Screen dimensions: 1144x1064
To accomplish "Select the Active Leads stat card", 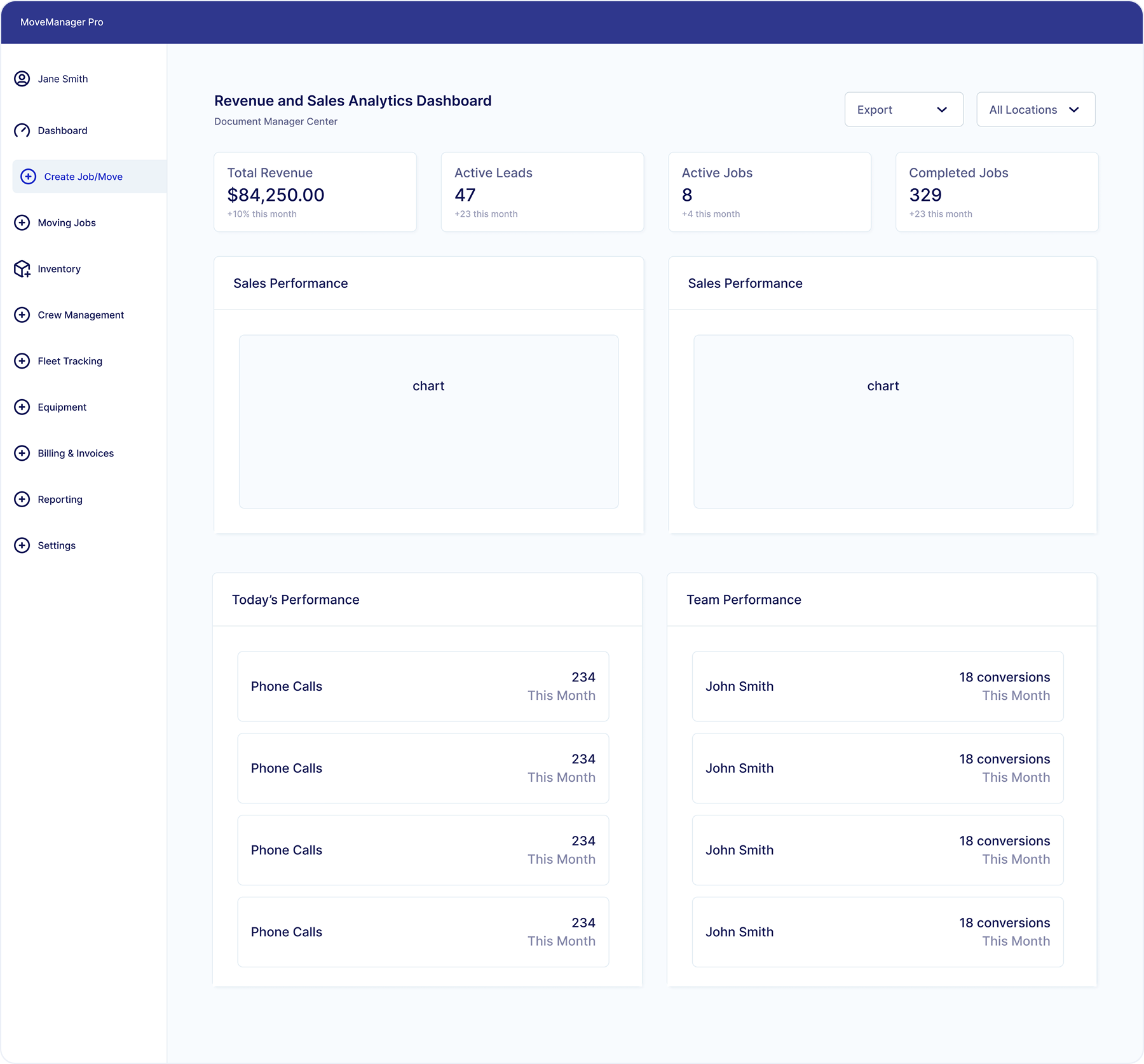I will [542, 192].
